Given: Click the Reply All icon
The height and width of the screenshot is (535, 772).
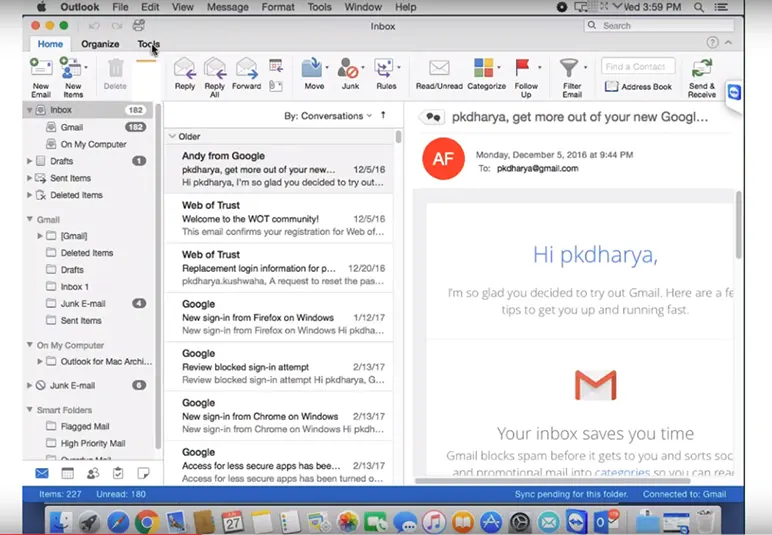Looking at the screenshot, I should (x=215, y=68).
